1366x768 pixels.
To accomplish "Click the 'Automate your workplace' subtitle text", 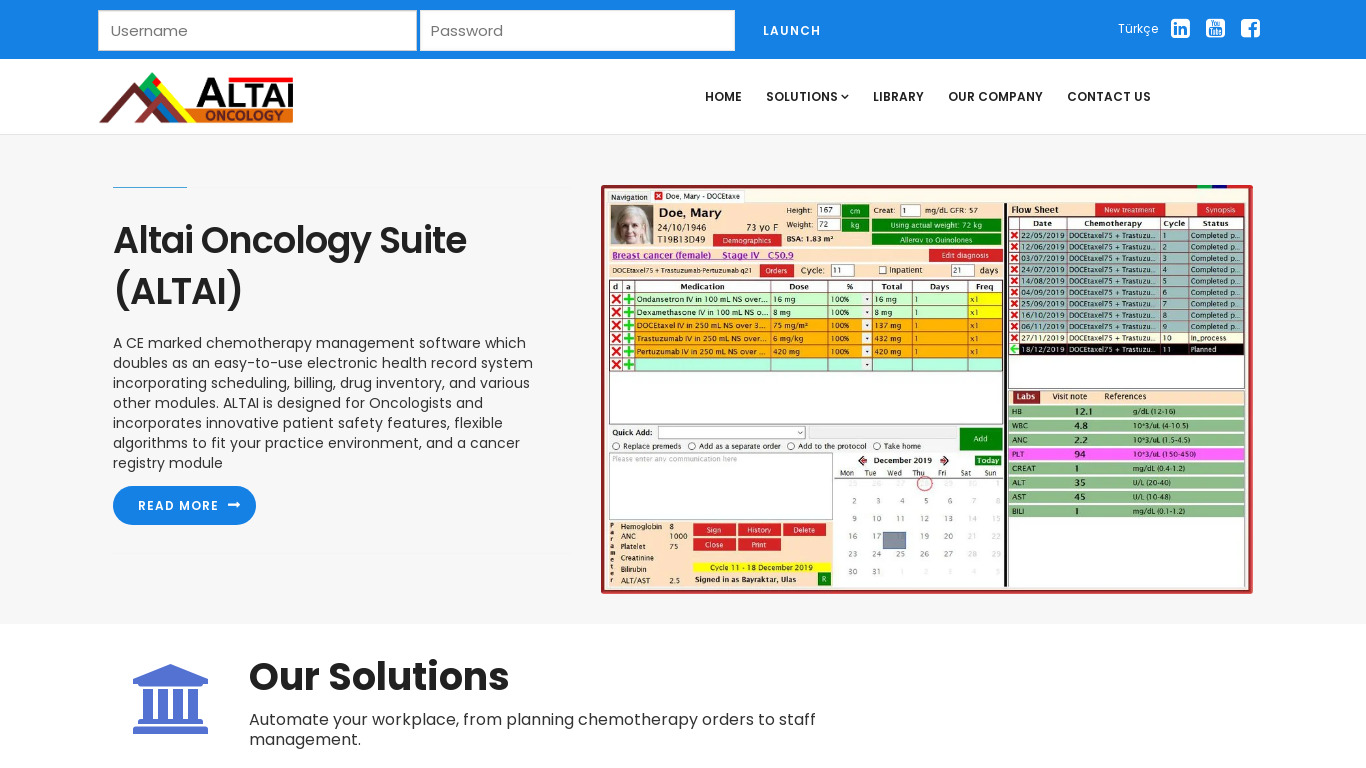I will pyautogui.click(x=532, y=730).
